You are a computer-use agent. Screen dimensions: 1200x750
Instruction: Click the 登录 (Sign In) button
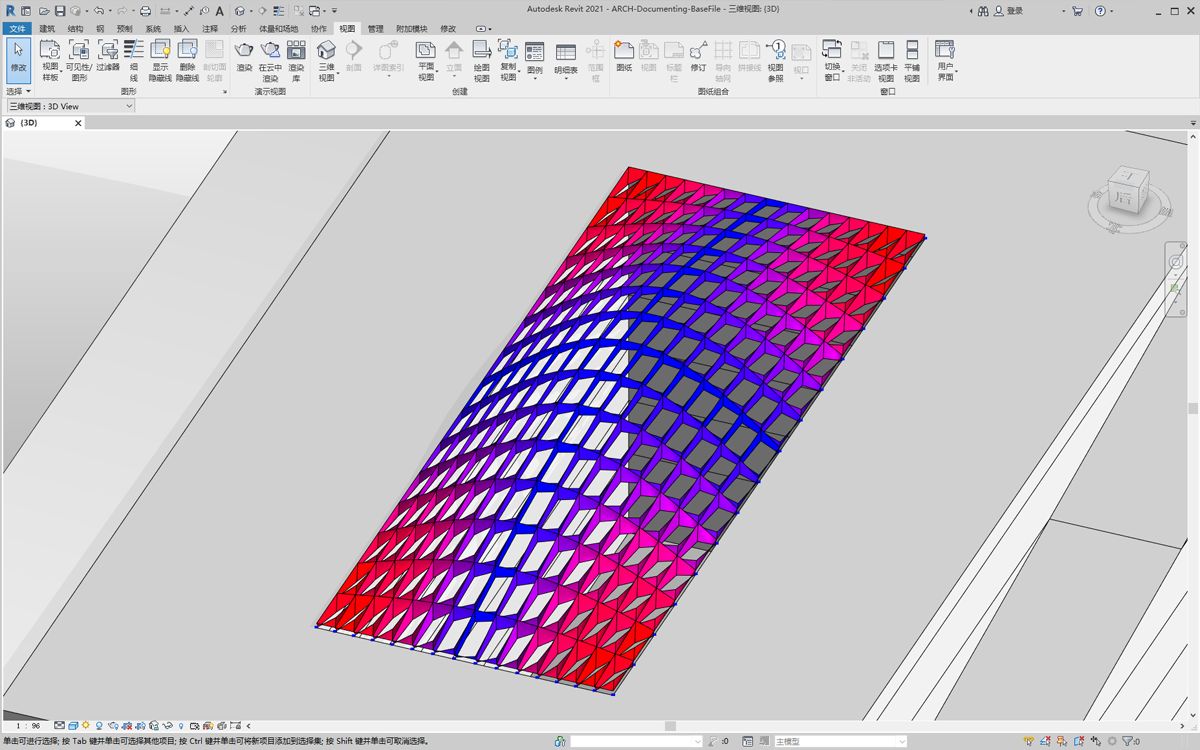point(1008,10)
